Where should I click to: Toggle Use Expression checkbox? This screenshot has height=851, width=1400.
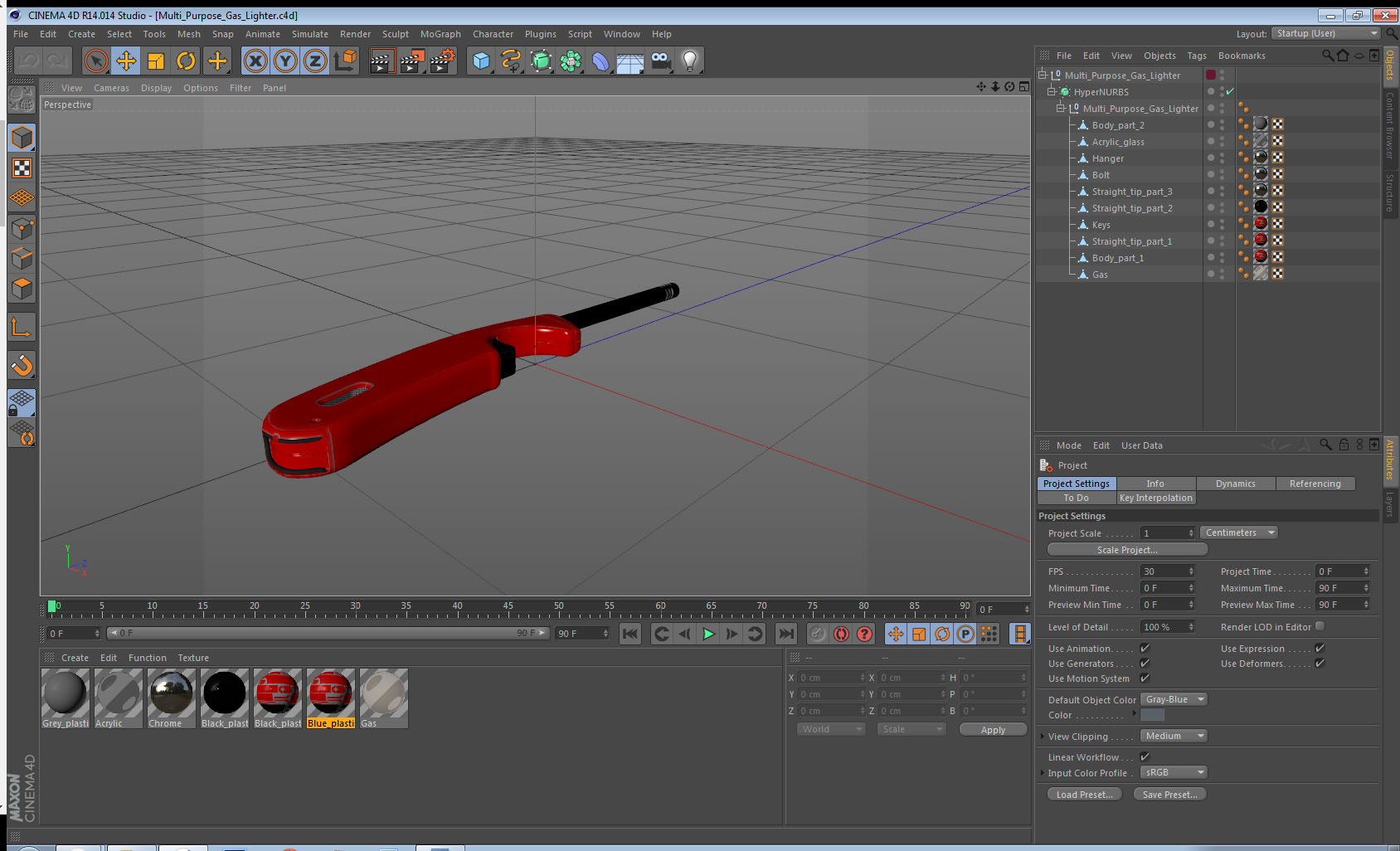pos(1320,649)
